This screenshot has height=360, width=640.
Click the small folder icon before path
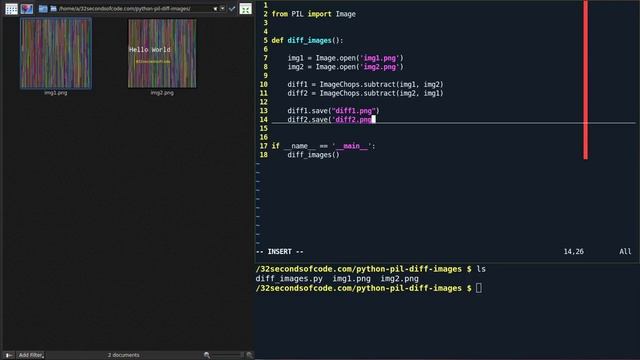pyautogui.click(x=53, y=8)
